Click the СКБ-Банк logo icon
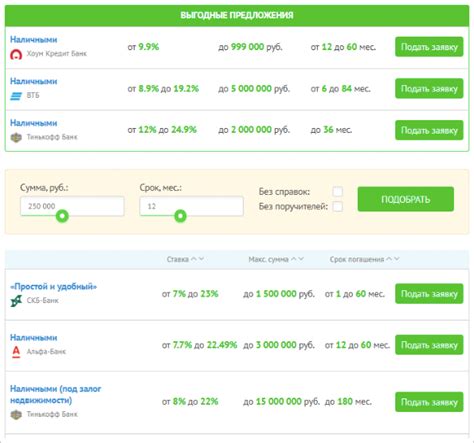The width and height of the screenshot is (474, 443). click(x=16, y=301)
